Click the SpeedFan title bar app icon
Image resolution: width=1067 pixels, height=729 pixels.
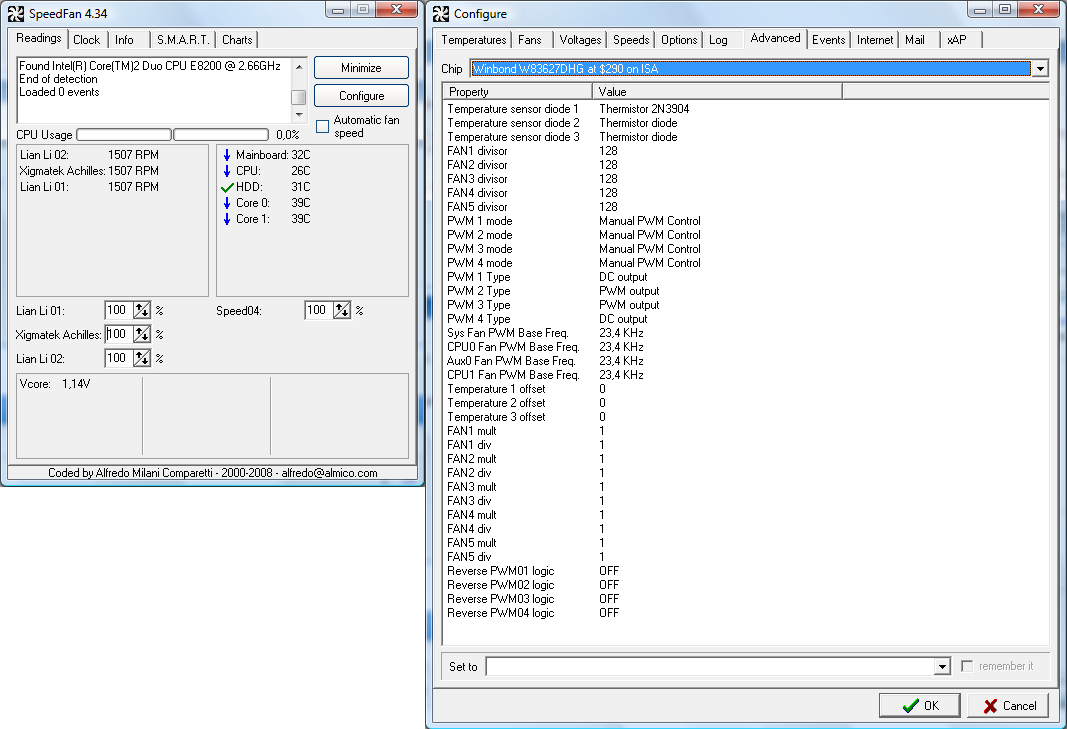(x=16, y=14)
